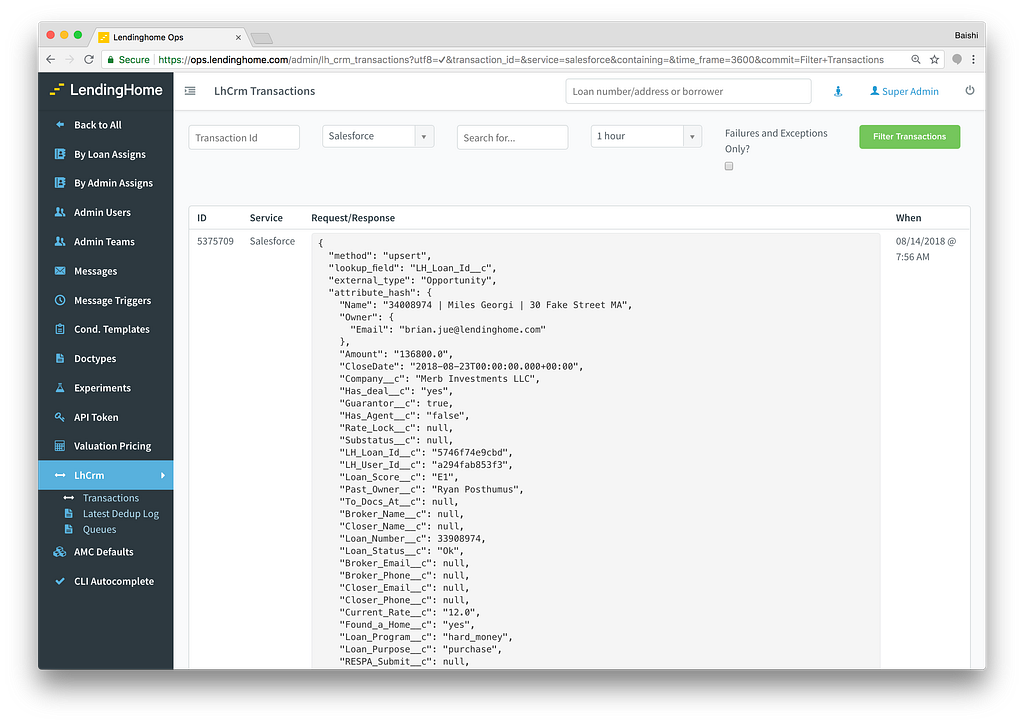Click the AMC Defaults cubes icon

pos(60,552)
